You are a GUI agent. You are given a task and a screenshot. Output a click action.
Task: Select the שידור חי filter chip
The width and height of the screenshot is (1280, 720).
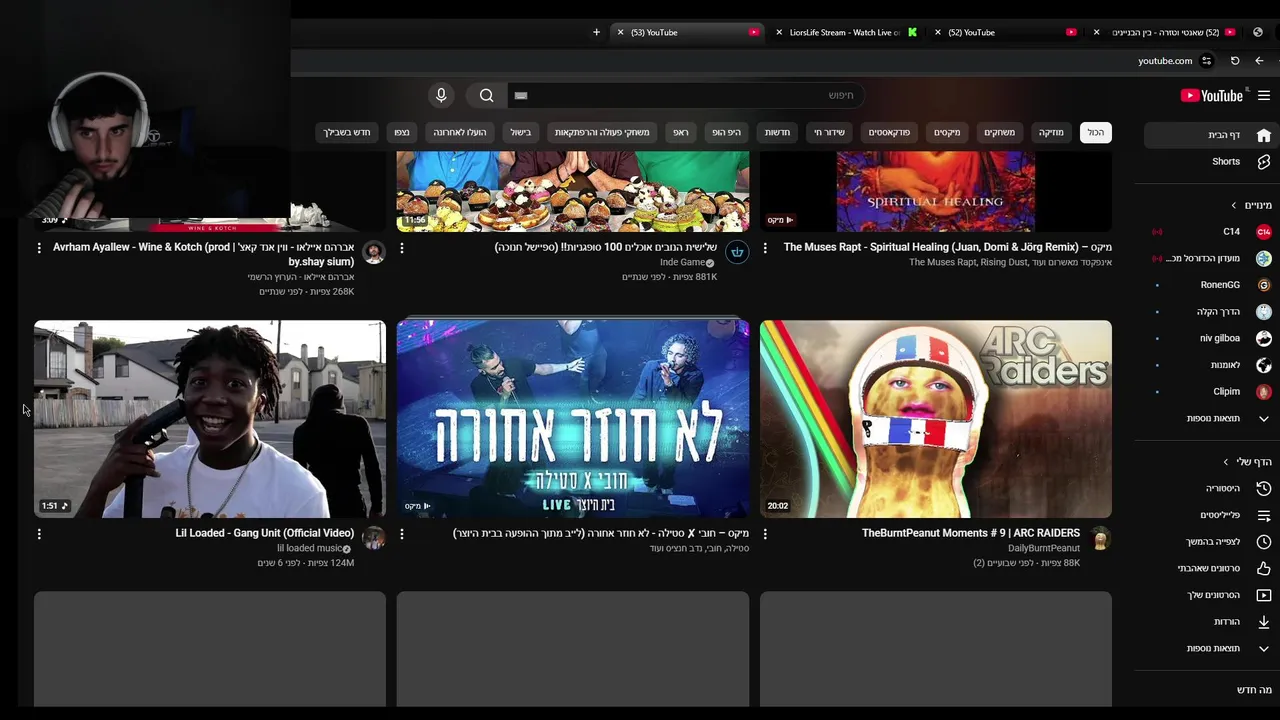(x=829, y=132)
